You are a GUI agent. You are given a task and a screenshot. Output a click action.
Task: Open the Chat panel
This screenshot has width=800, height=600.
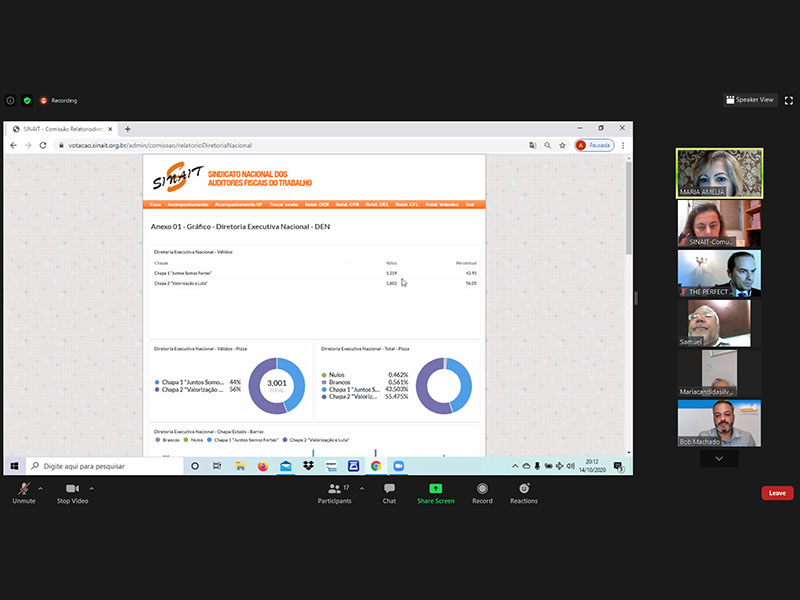[389, 492]
